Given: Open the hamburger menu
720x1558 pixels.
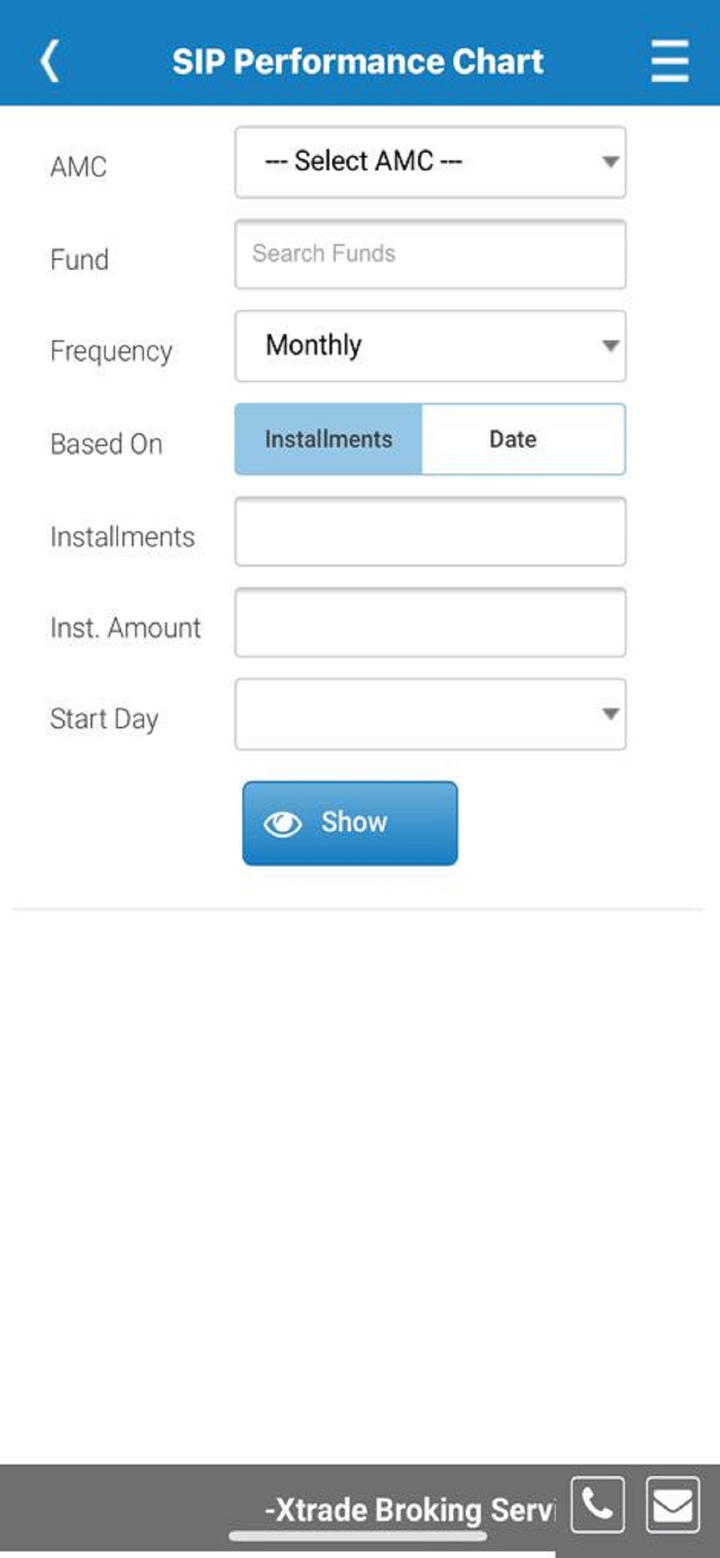Looking at the screenshot, I should (669, 61).
